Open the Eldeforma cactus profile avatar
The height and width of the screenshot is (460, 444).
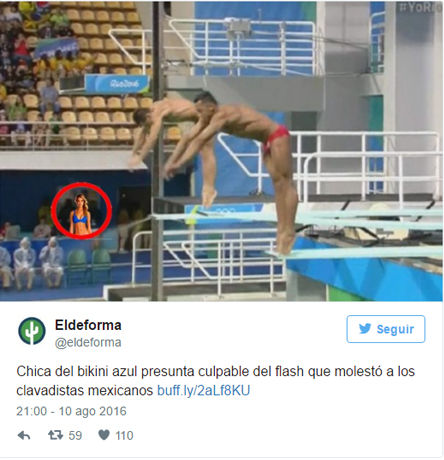[32, 331]
